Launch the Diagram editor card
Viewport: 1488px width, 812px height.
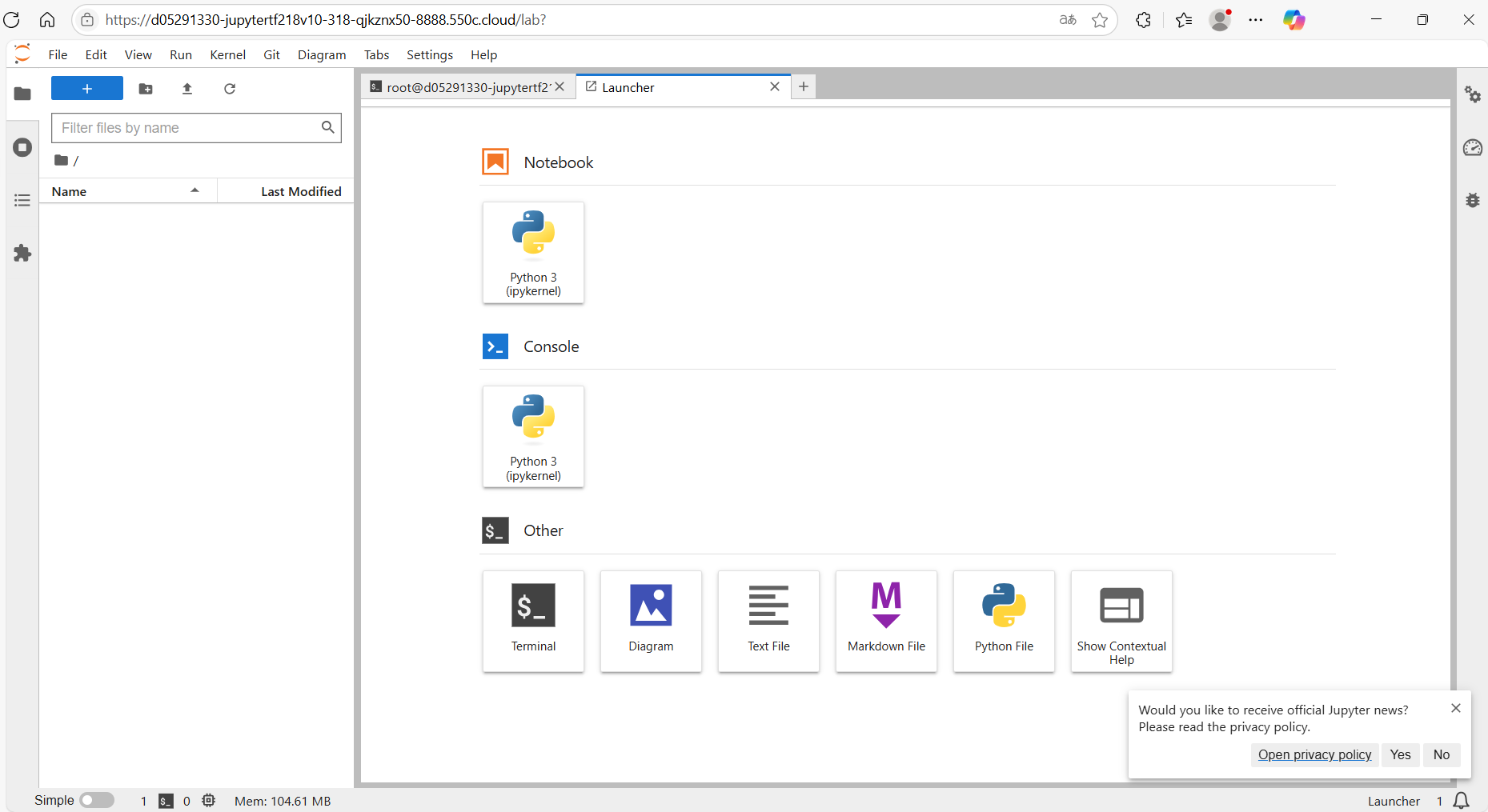pos(651,621)
